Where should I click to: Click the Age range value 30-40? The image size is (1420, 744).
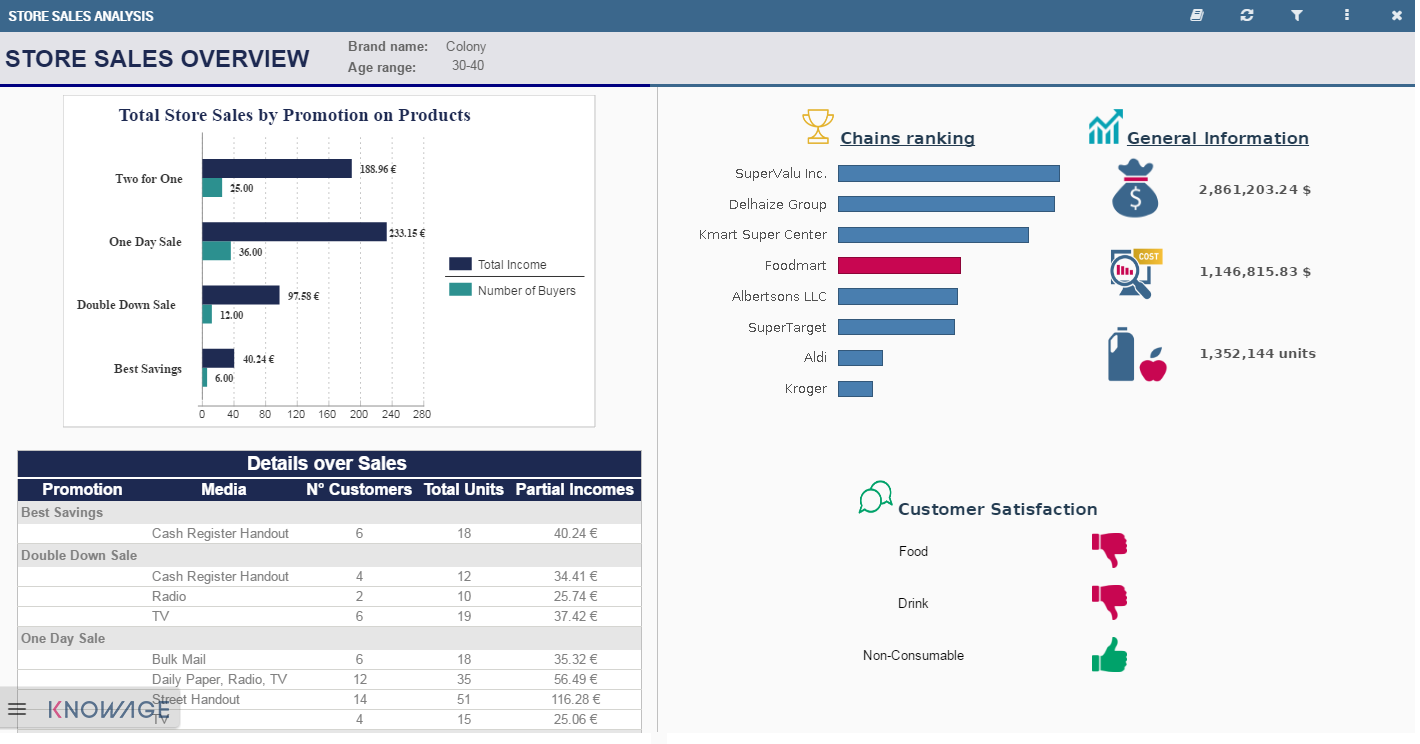click(x=468, y=66)
